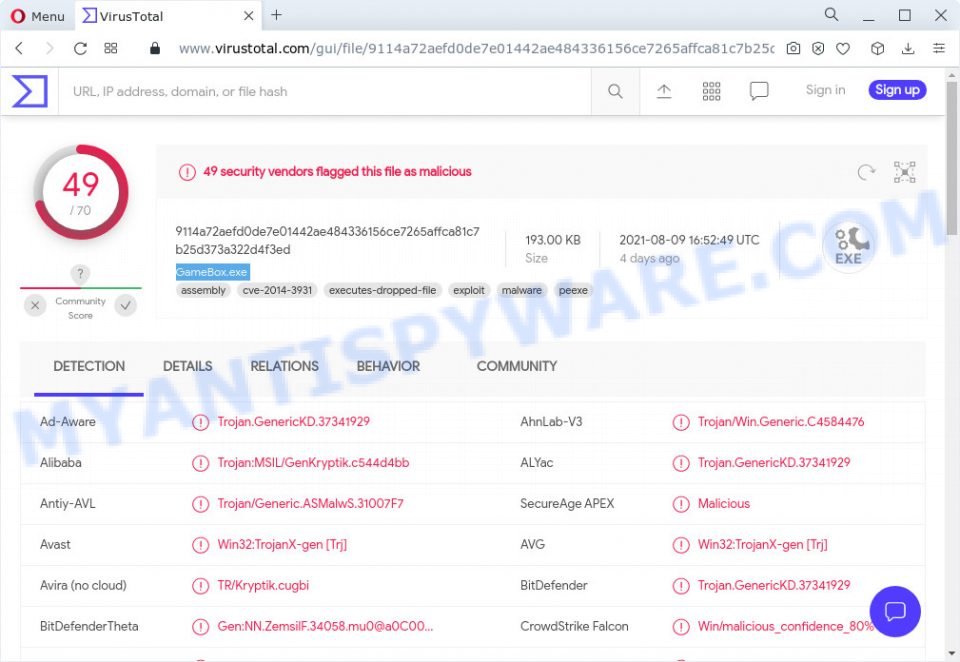Vote file malicious with X button
960x662 pixels.
35,305
